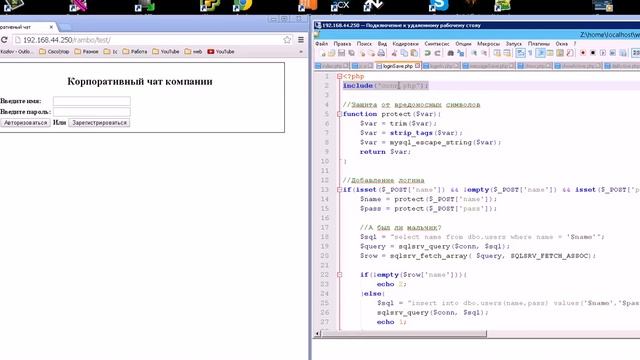Collapse function protect fold on line 5

click(x=339, y=114)
